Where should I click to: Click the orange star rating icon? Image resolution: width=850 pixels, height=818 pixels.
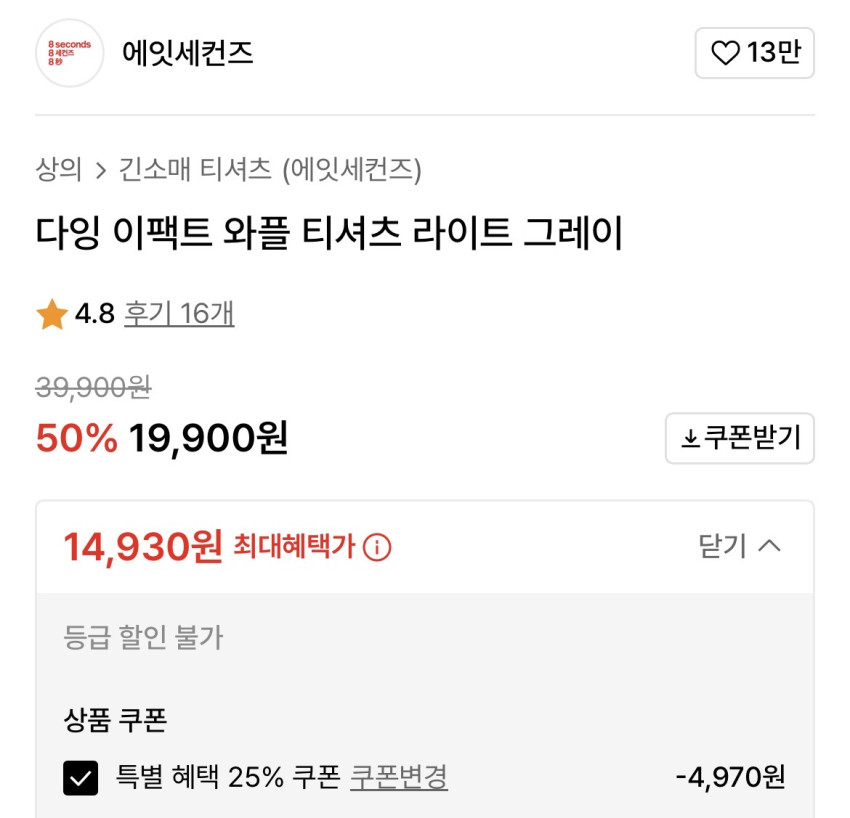pos(52,315)
